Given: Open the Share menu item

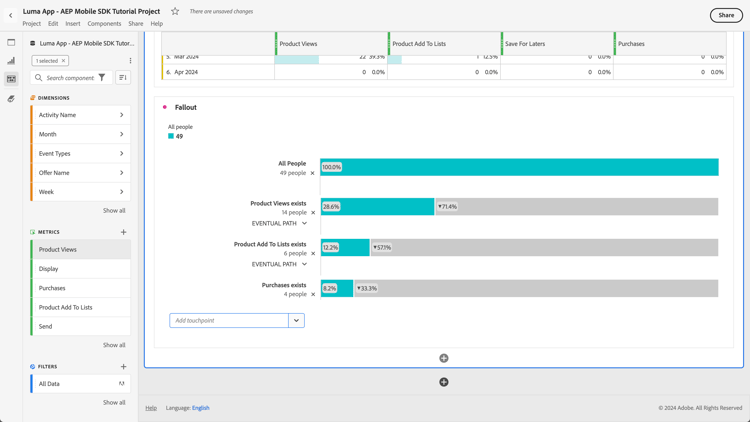Looking at the screenshot, I should [x=135, y=23].
